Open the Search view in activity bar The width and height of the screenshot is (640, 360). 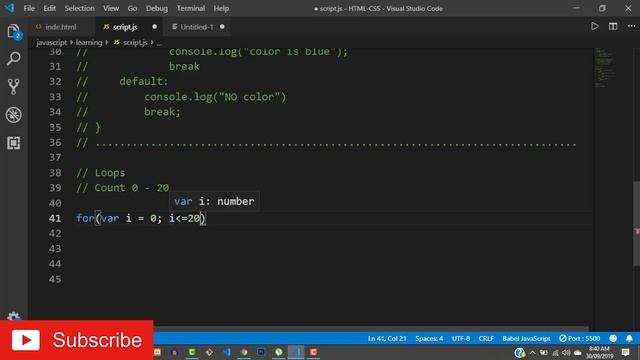point(13,59)
